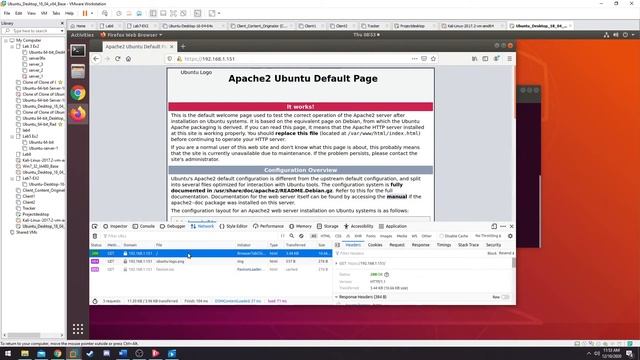Go back in Firefox

(96, 59)
